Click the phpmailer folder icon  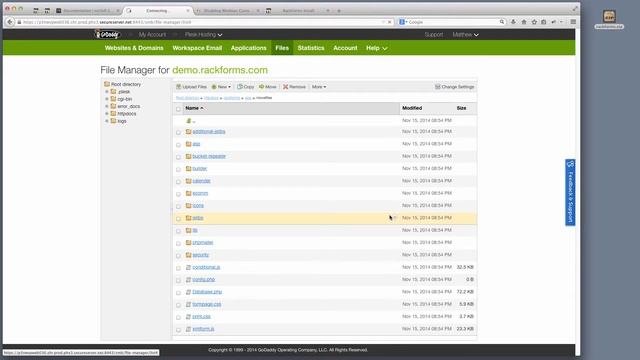189,242
